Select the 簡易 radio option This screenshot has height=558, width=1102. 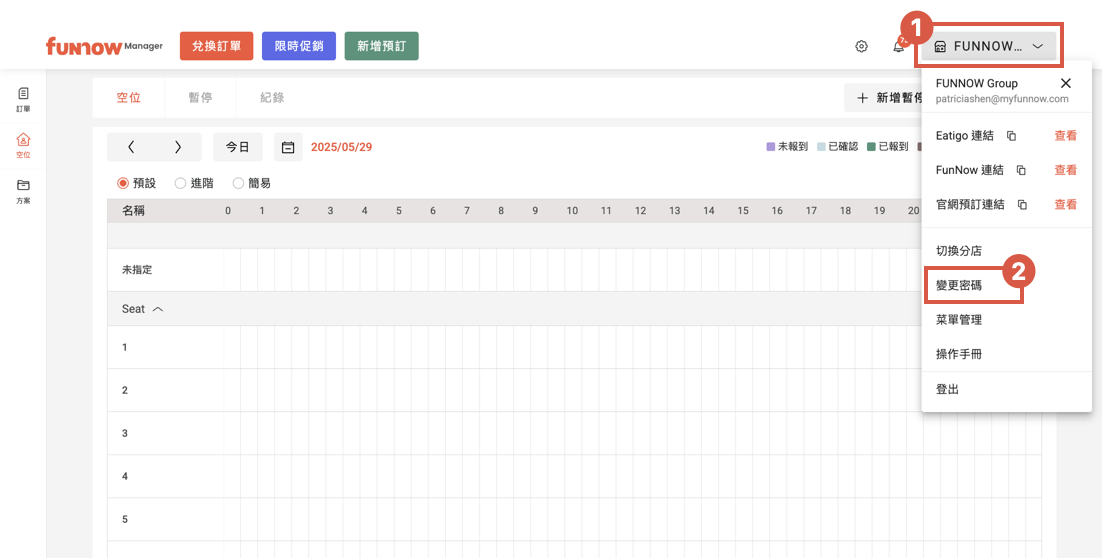(239, 183)
